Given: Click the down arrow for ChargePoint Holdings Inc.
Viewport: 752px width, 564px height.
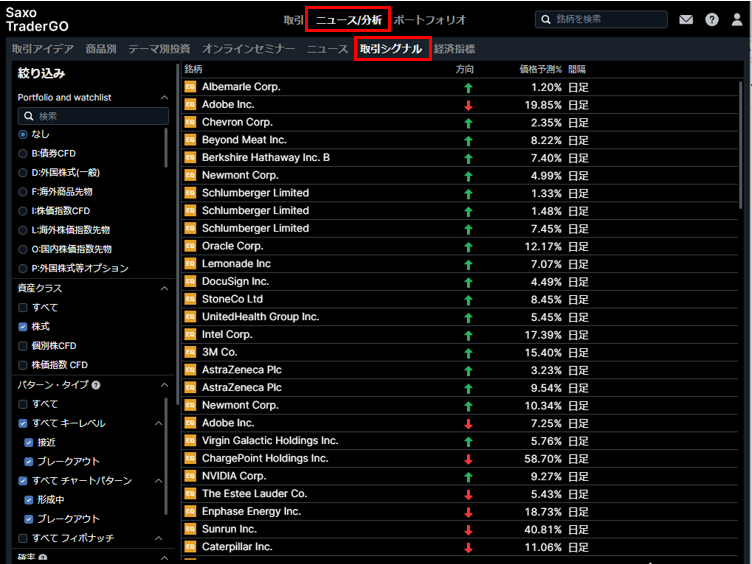Looking at the screenshot, I should click(x=469, y=459).
